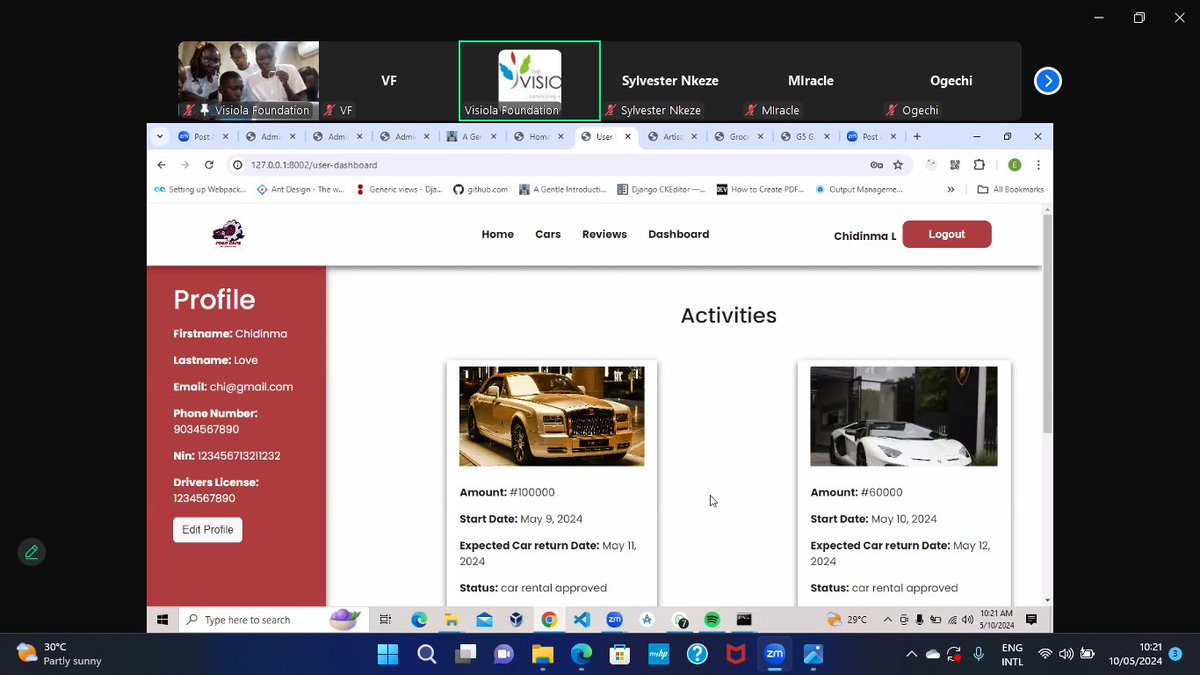Image resolution: width=1200 pixels, height=675 pixels.
Task: Open Microsoft Store in Windows 11 taskbar
Action: point(619,655)
